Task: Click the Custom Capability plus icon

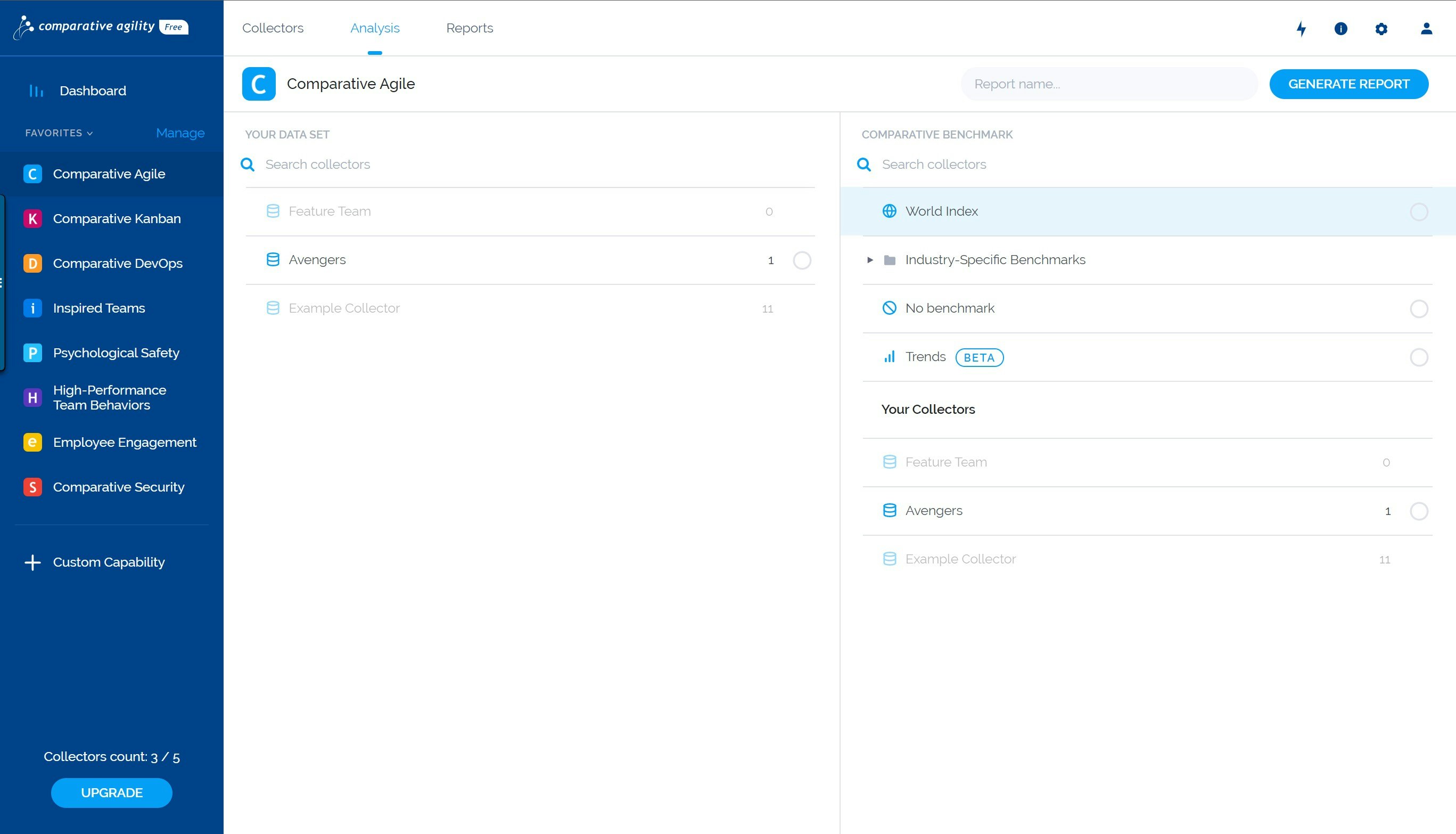Action: 32,562
